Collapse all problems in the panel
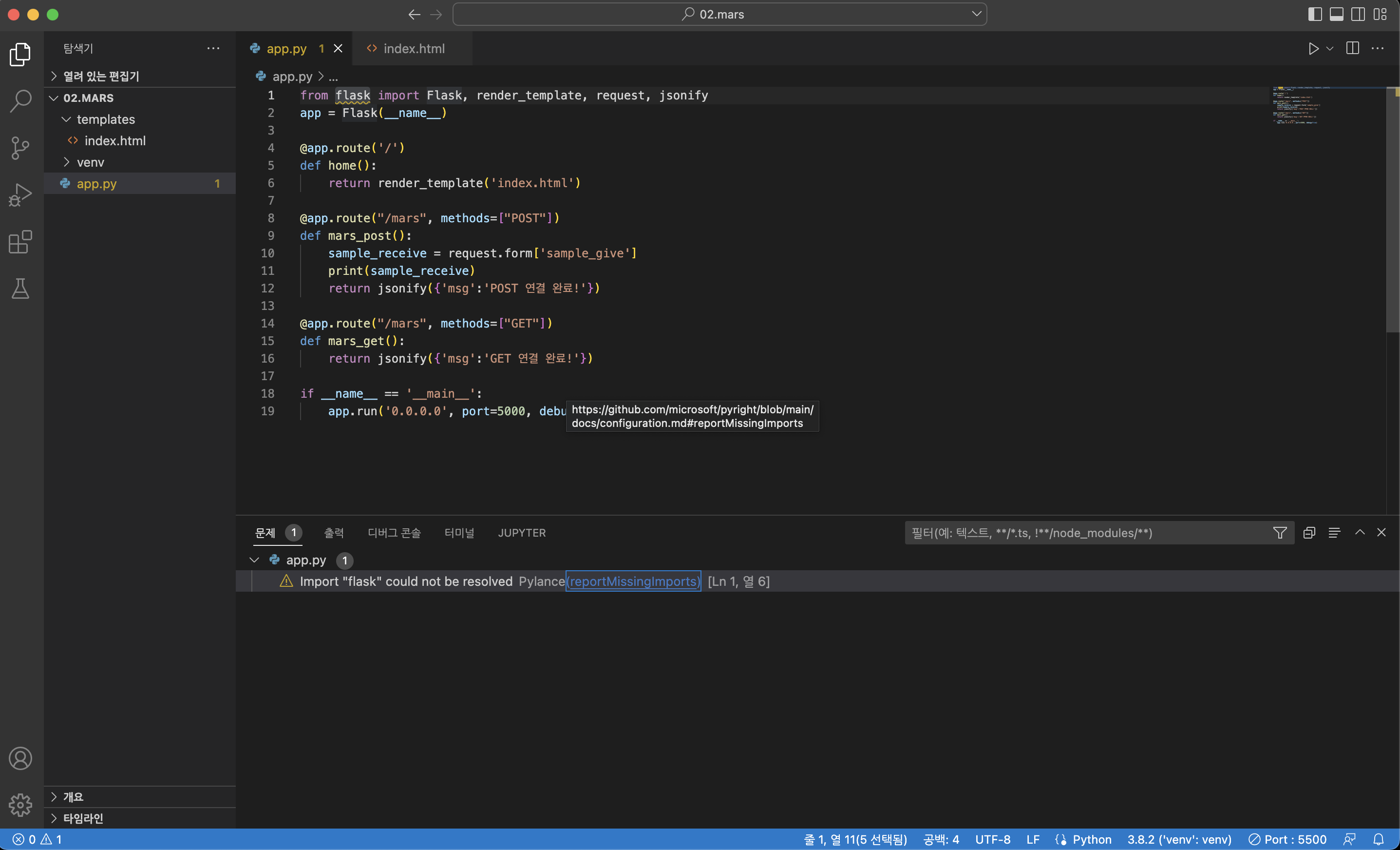The width and height of the screenshot is (1400, 850). 1309,533
